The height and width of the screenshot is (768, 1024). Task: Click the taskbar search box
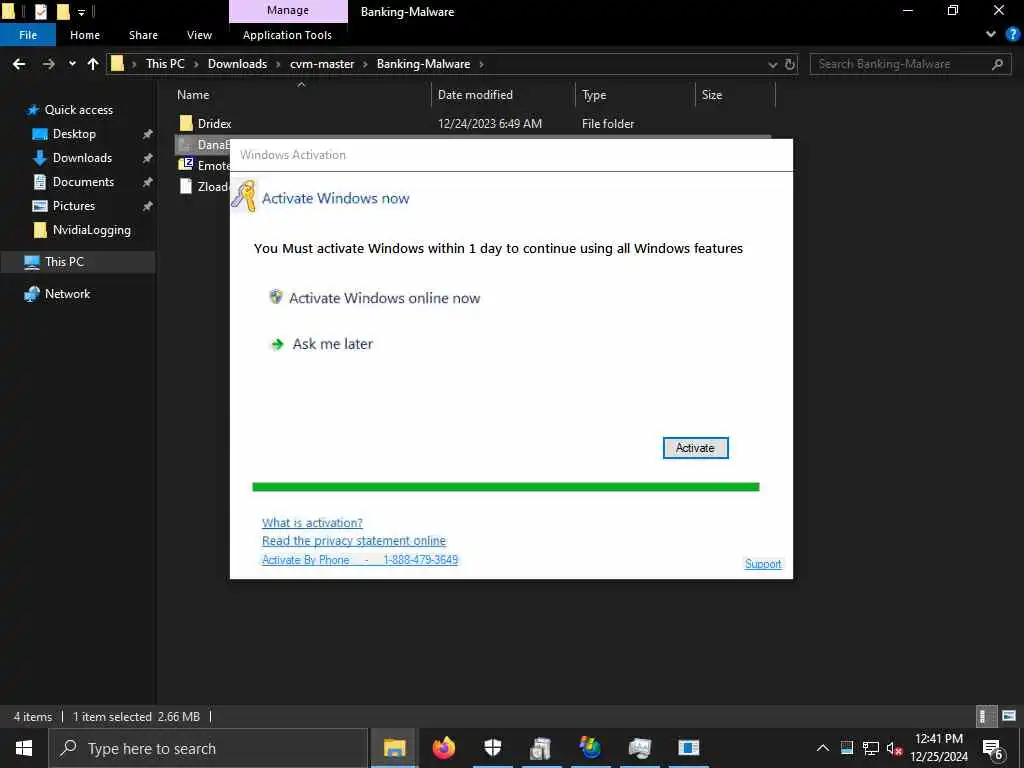coord(209,748)
